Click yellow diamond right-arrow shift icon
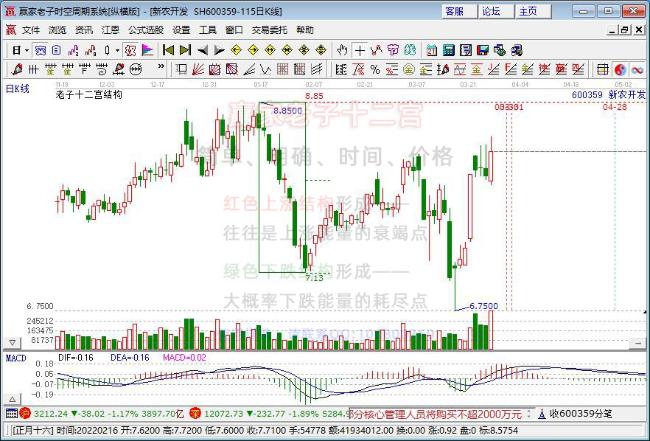The image size is (650, 441). point(253,51)
